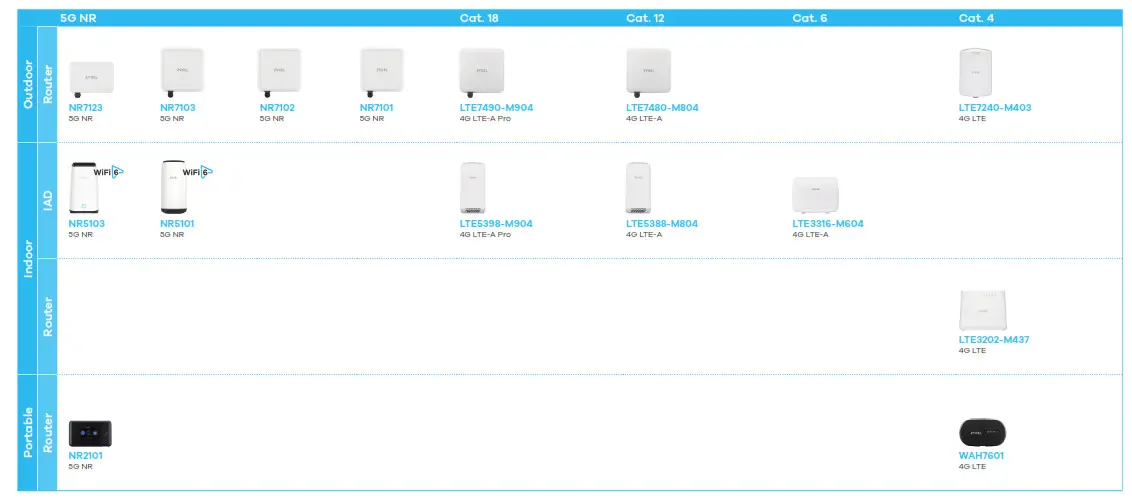Click the WiFi 6 badge beside NR5103

tap(108, 173)
